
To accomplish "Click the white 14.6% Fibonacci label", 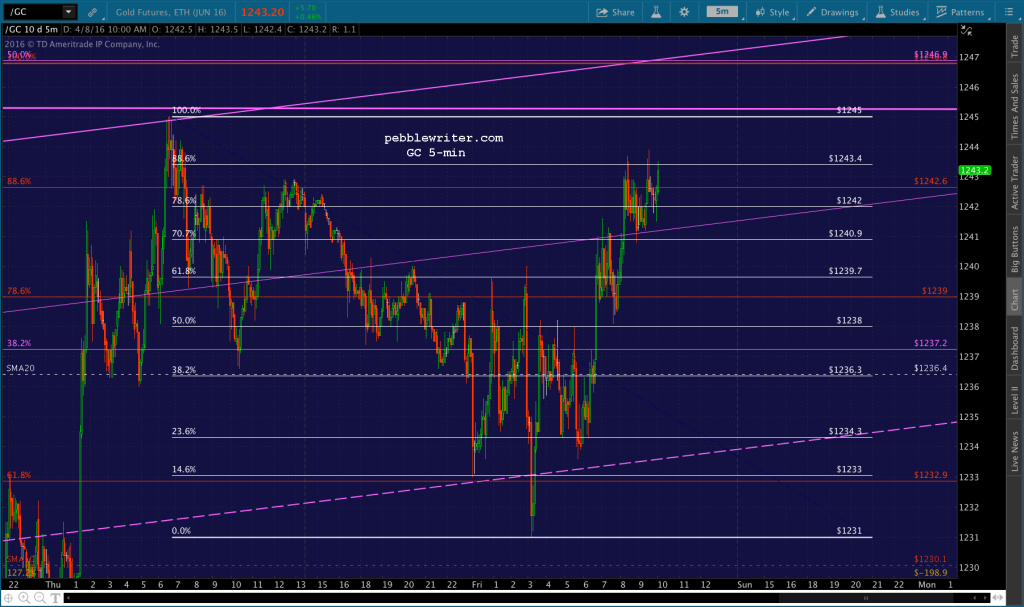I will point(184,469).
